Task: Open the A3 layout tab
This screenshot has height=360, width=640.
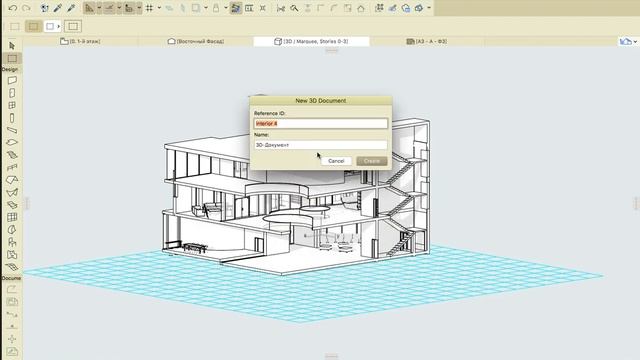Action: (x=427, y=41)
